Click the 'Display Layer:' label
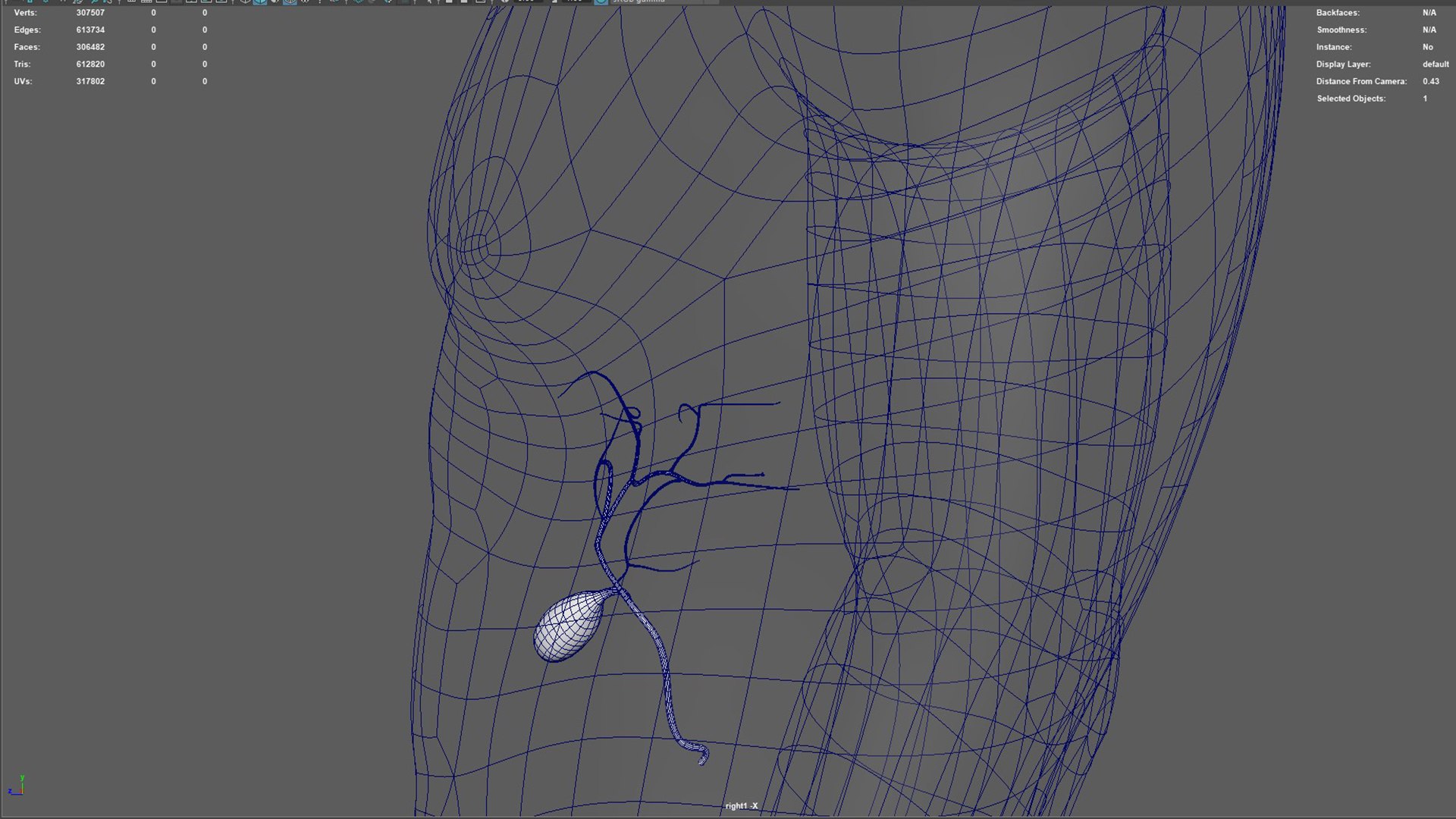1456x819 pixels. point(1343,64)
